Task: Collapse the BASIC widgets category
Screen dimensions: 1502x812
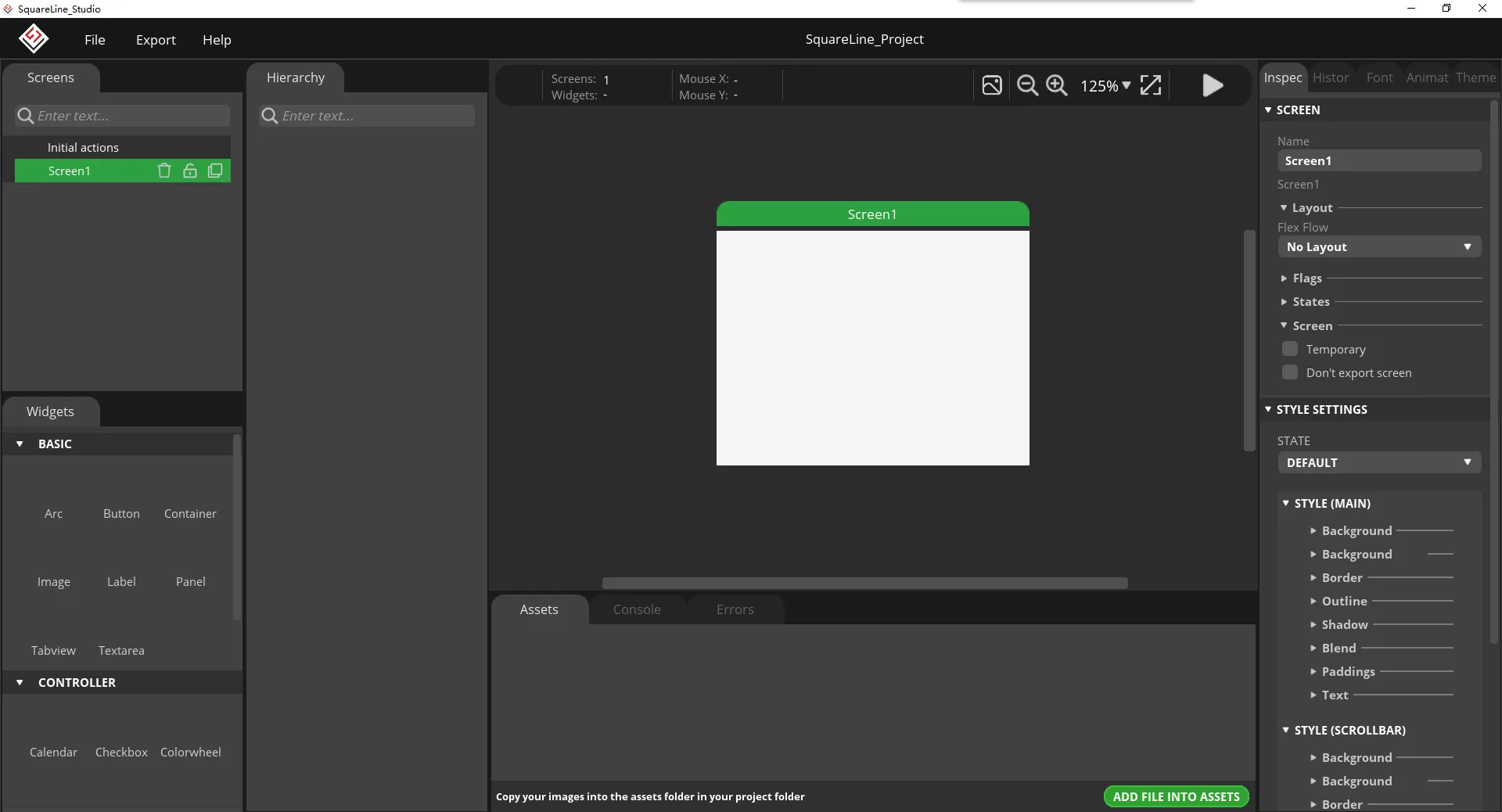Action: click(x=20, y=444)
